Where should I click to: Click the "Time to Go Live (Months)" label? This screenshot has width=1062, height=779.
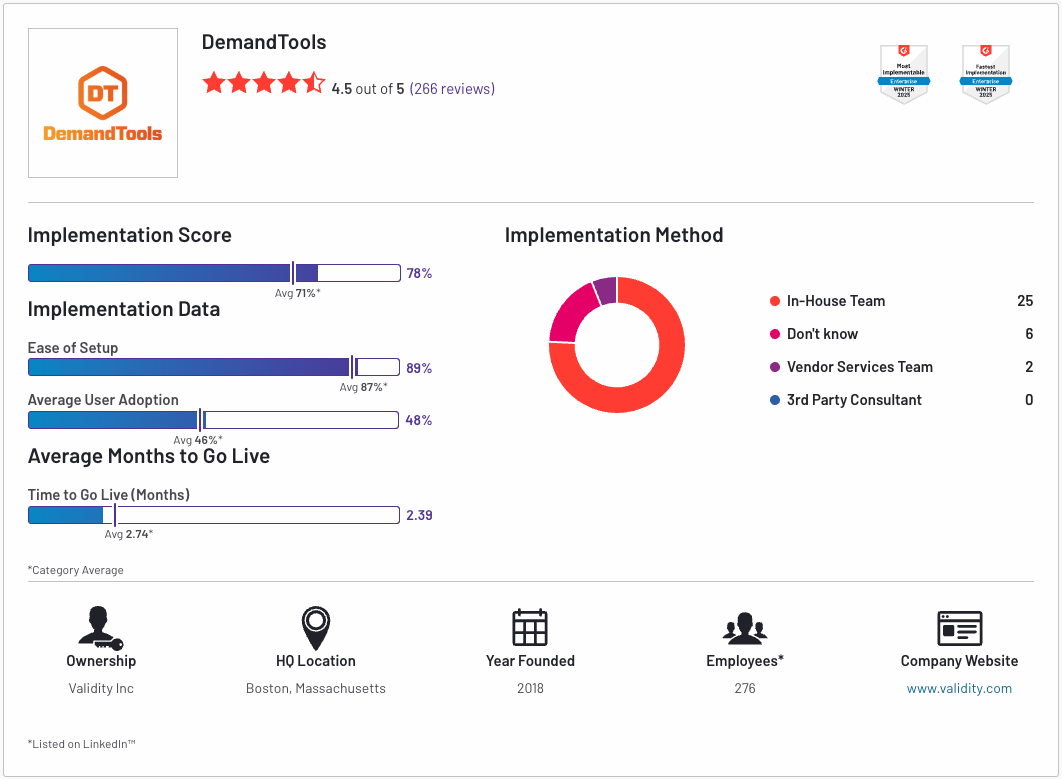(x=108, y=494)
